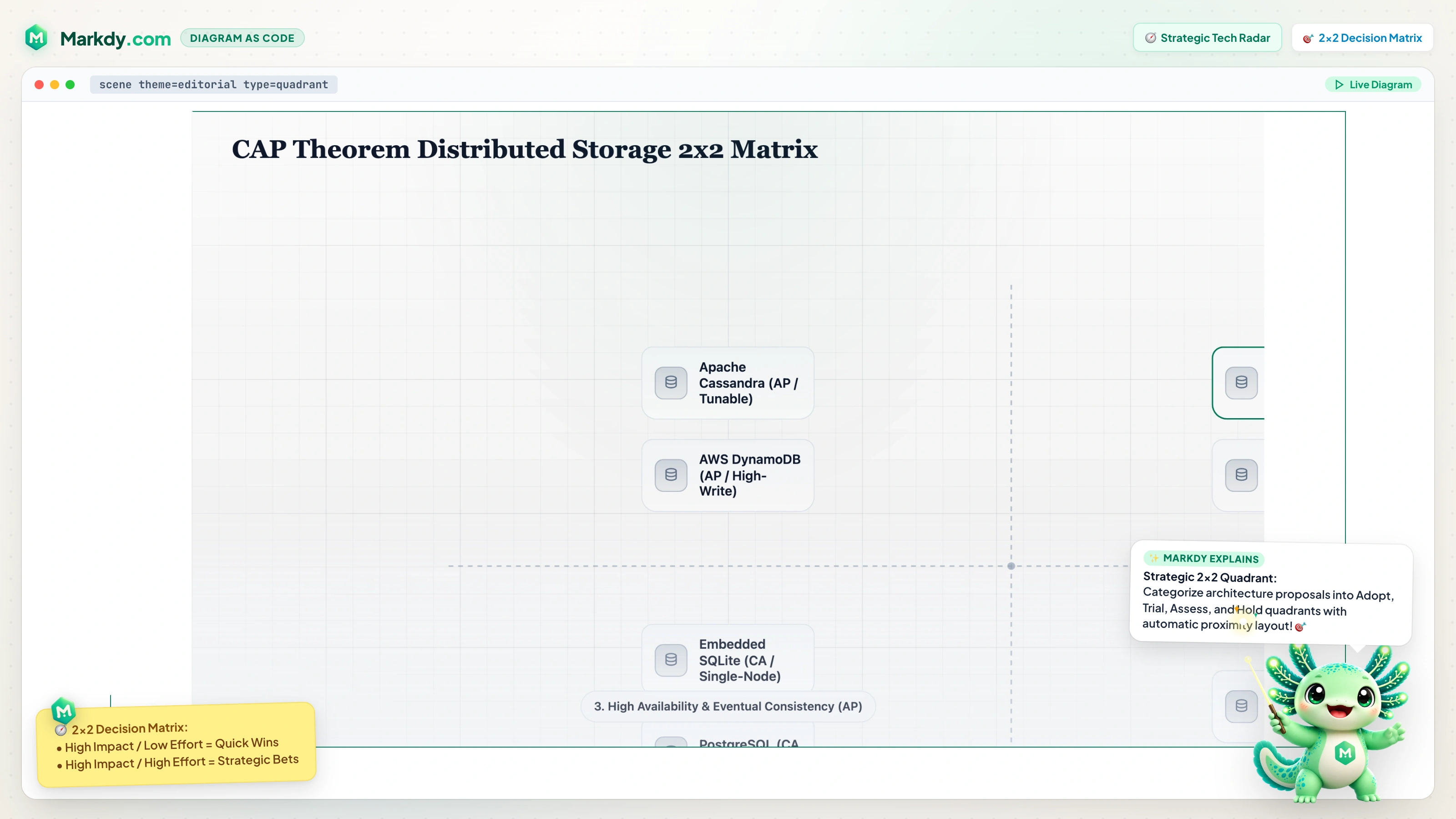The image size is (1456, 819).
Task: Click the green window maximize dot
Action: (x=70, y=85)
